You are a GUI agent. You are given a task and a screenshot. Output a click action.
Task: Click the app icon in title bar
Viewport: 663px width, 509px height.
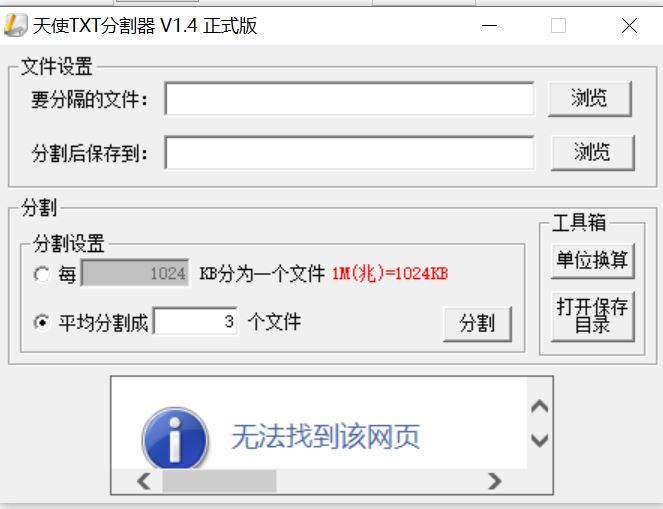point(16,25)
